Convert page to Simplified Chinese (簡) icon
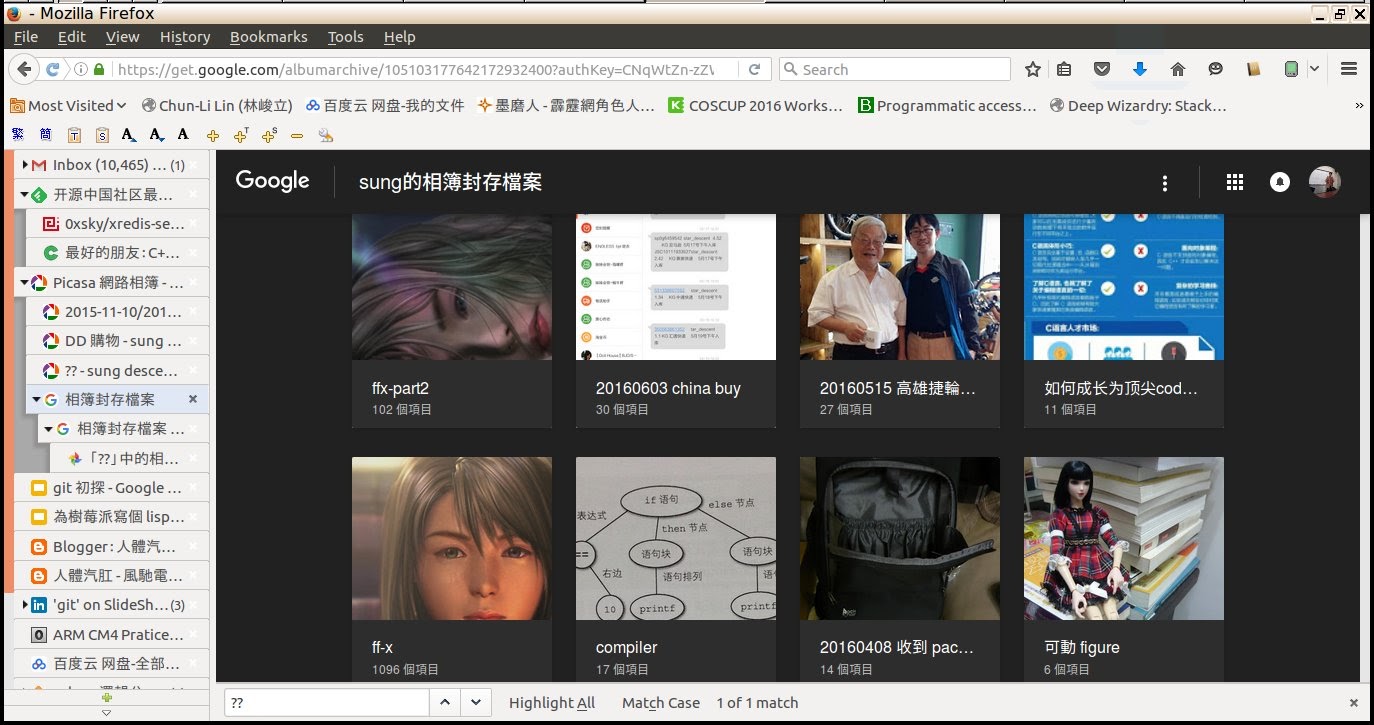The height and width of the screenshot is (725, 1374). 46,135
